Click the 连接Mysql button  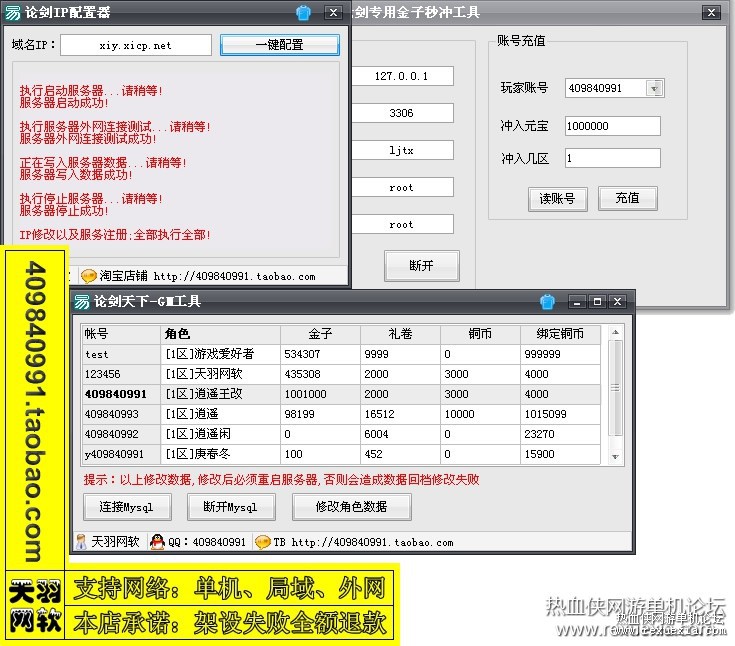(127, 507)
